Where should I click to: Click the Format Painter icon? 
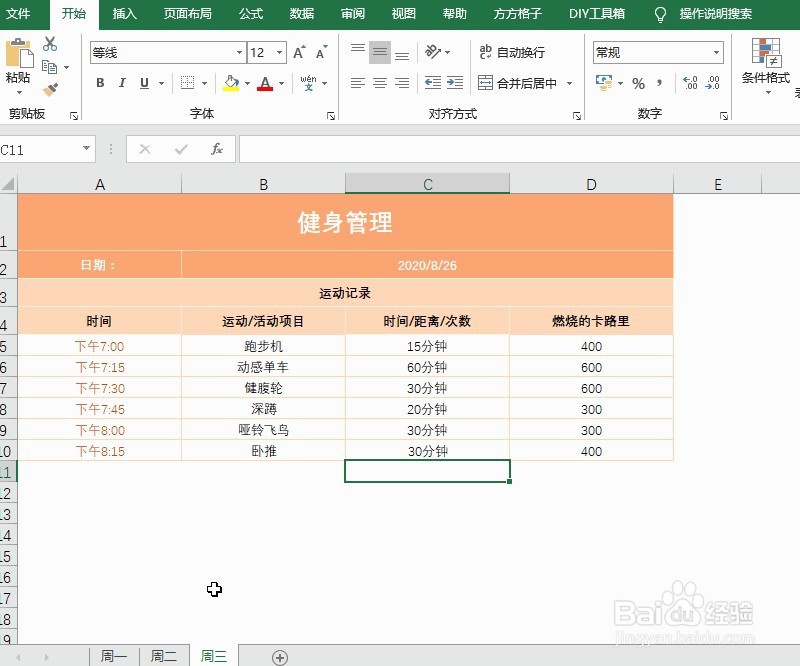pyautogui.click(x=52, y=88)
